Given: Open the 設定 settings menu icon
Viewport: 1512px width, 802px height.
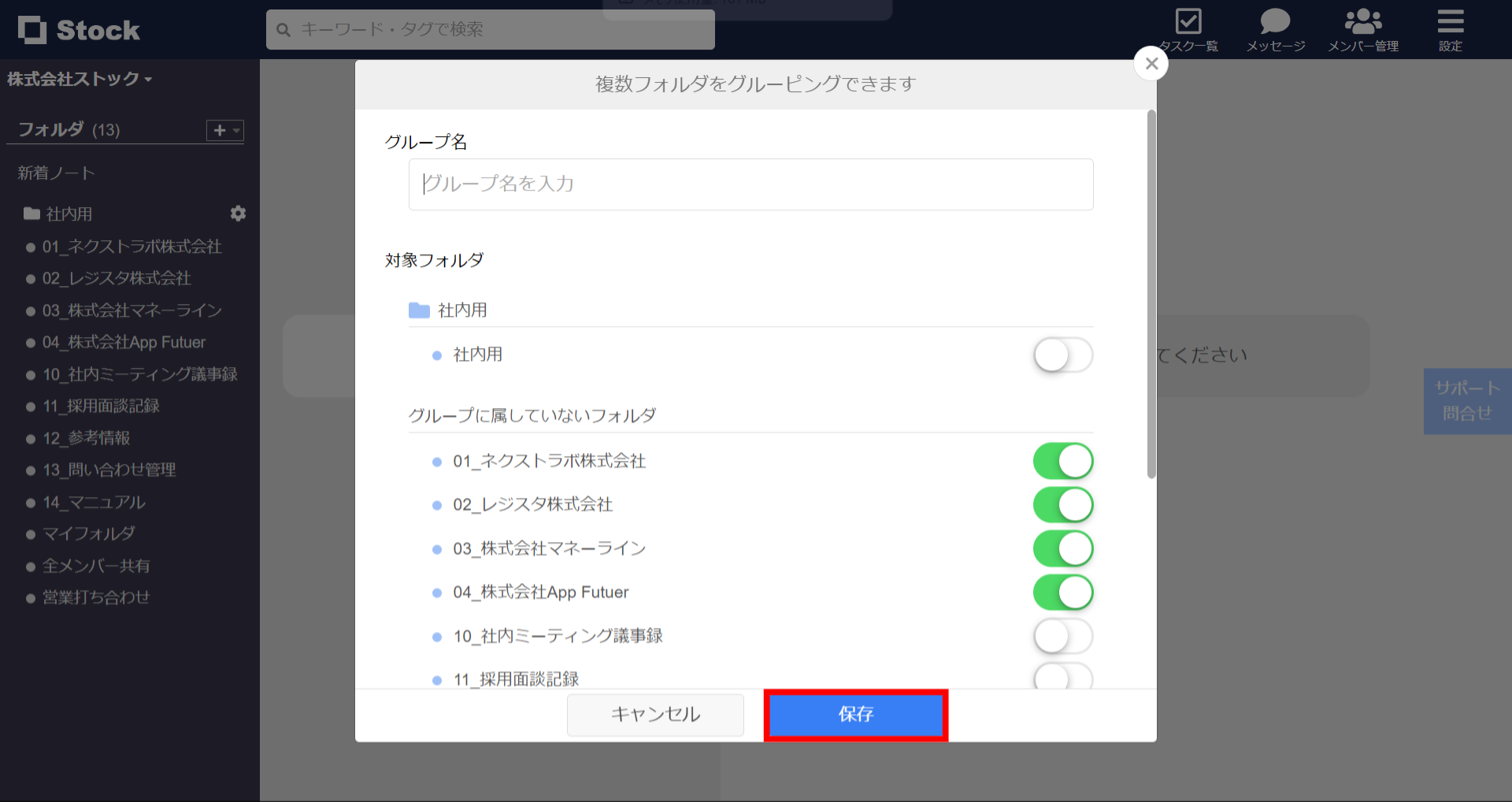Looking at the screenshot, I should [x=1450, y=22].
